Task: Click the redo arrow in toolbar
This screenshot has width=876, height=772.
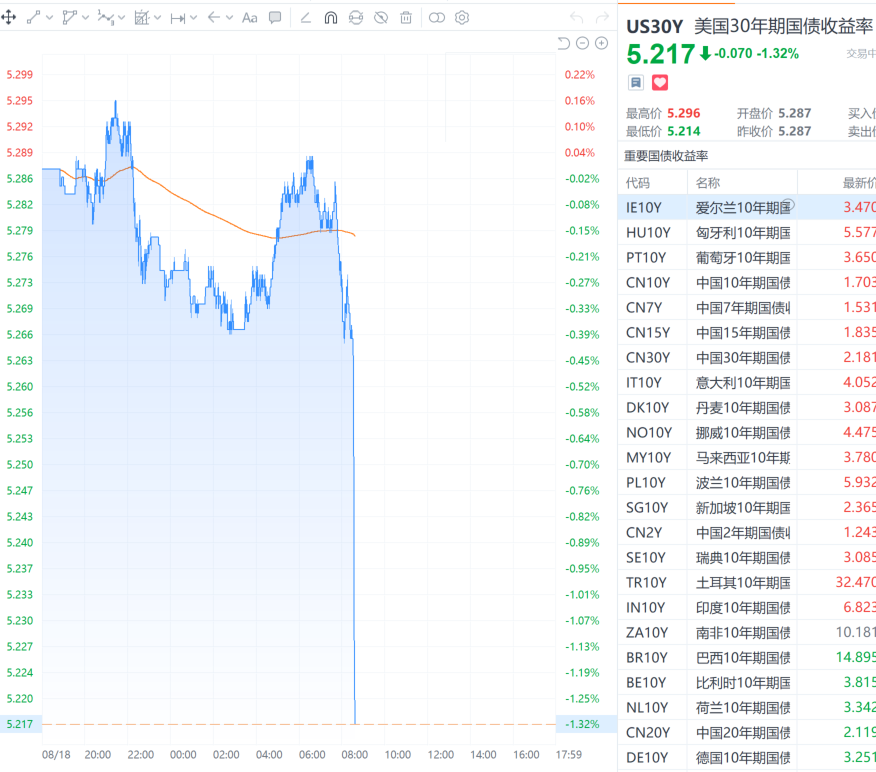Action: pos(602,18)
